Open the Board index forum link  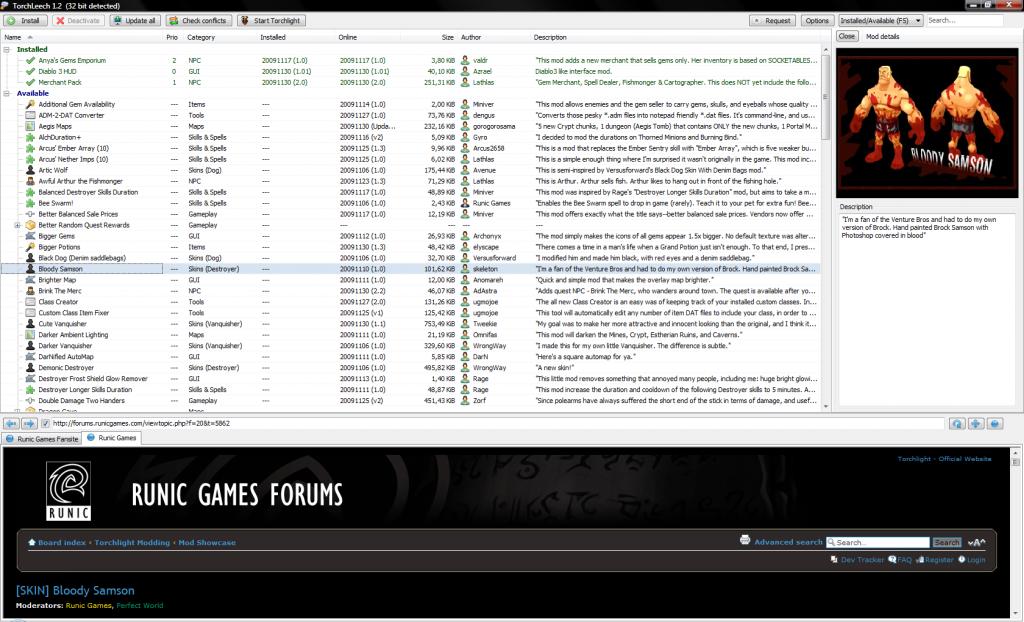61,543
